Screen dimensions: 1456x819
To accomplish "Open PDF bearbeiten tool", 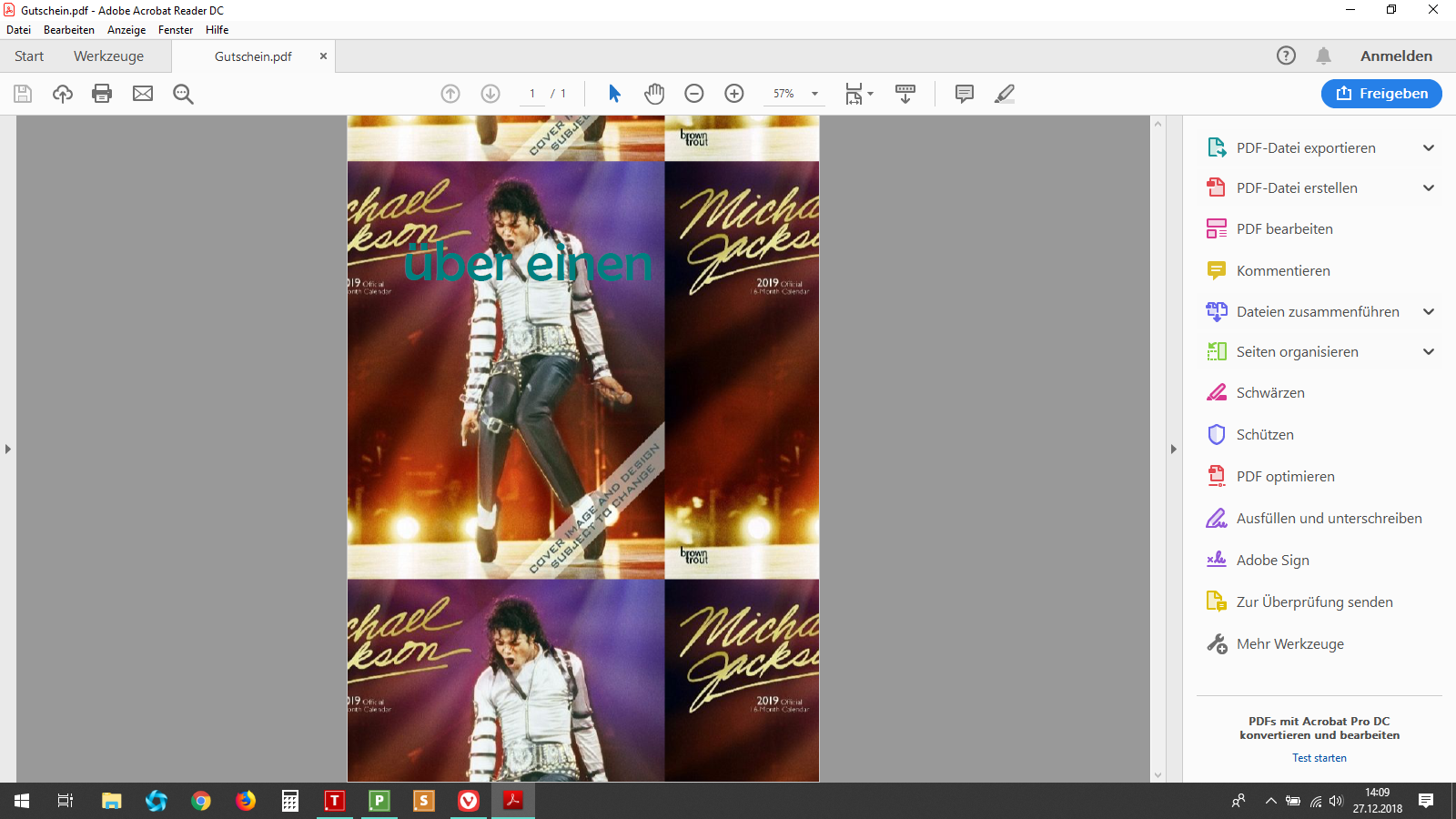I will pos(1284,228).
